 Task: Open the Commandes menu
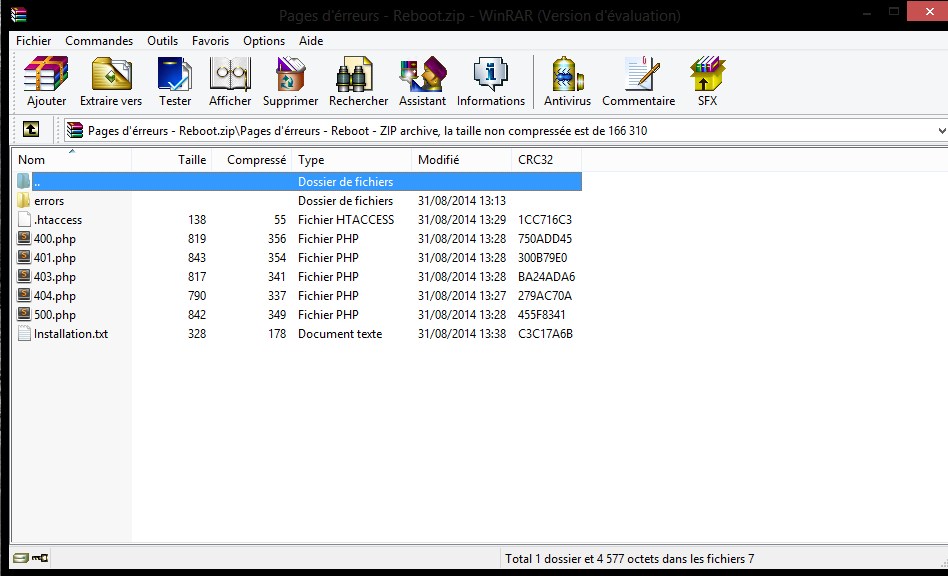(99, 40)
